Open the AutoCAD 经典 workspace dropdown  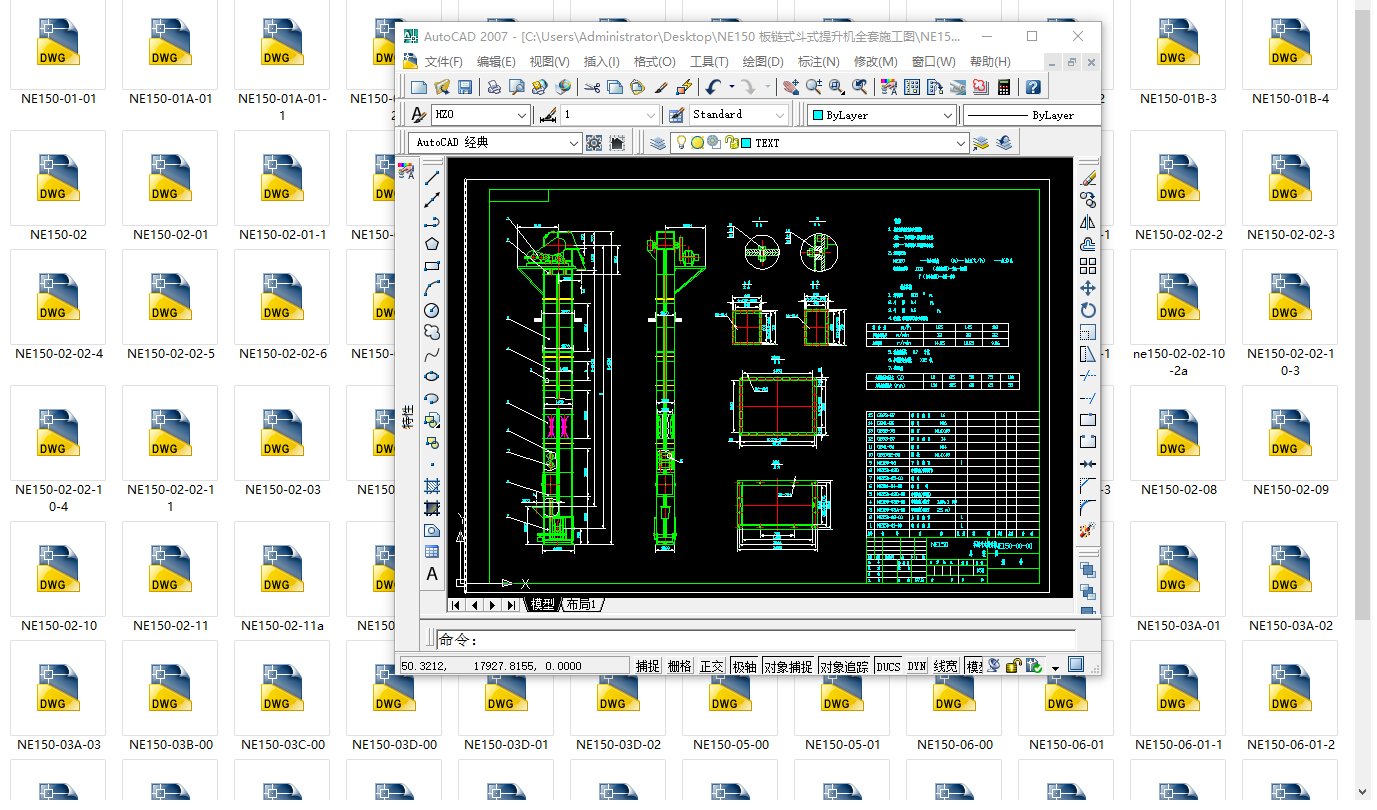click(573, 143)
